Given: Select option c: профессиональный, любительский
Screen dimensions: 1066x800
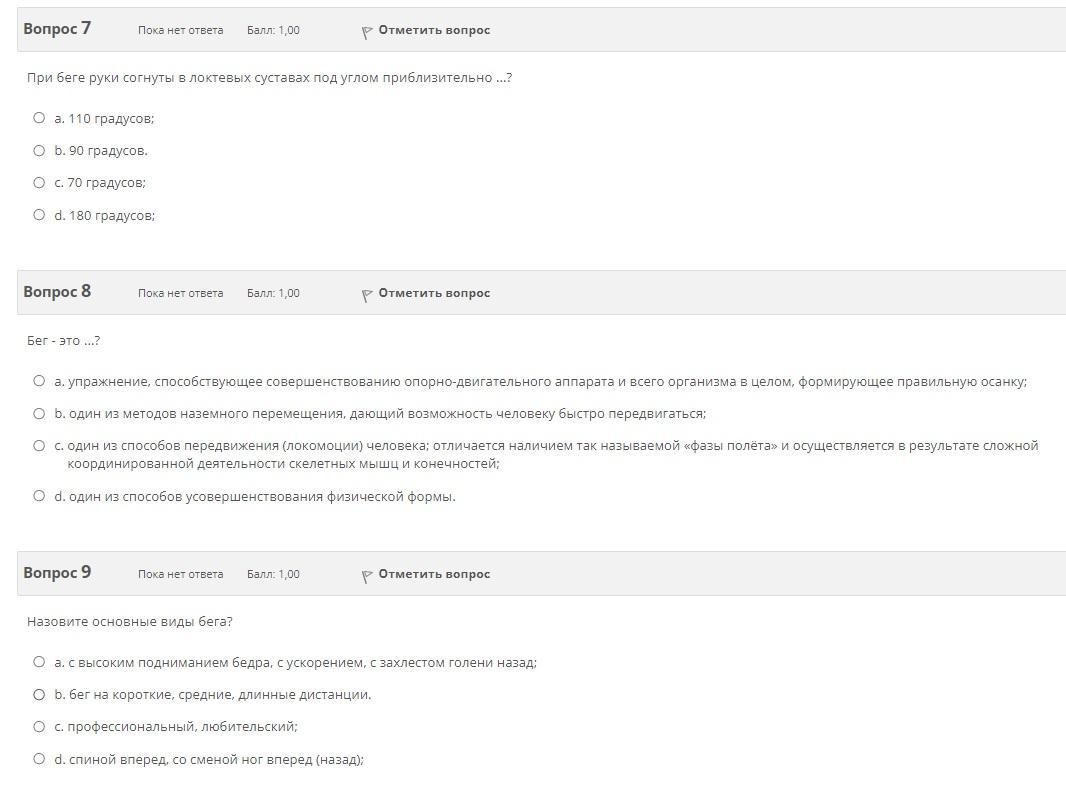Looking at the screenshot, I should tap(39, 727).
